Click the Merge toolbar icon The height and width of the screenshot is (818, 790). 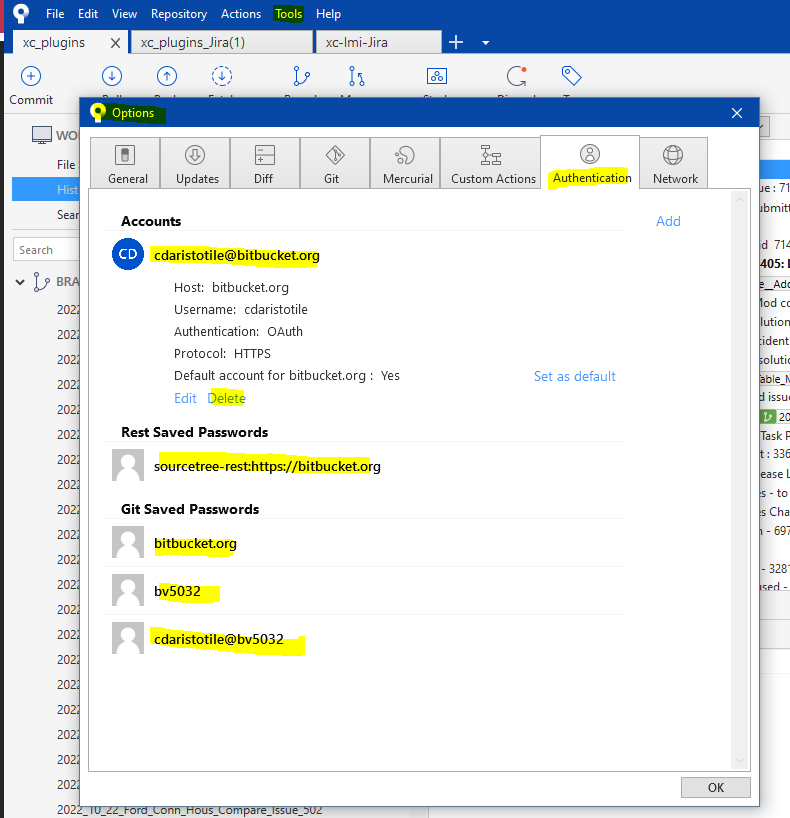[x=356, y=76]
